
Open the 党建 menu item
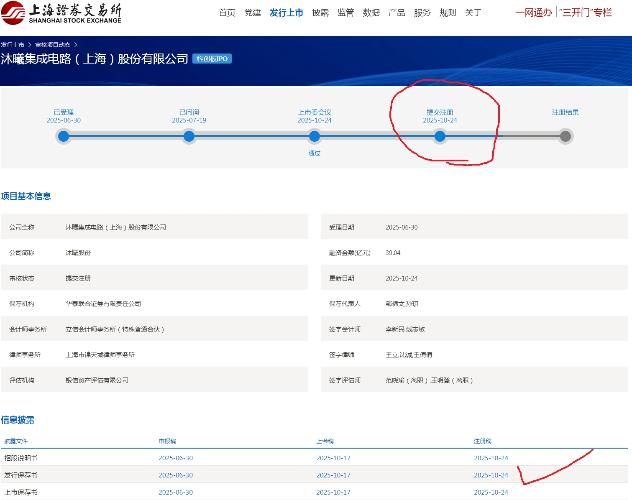252,12
